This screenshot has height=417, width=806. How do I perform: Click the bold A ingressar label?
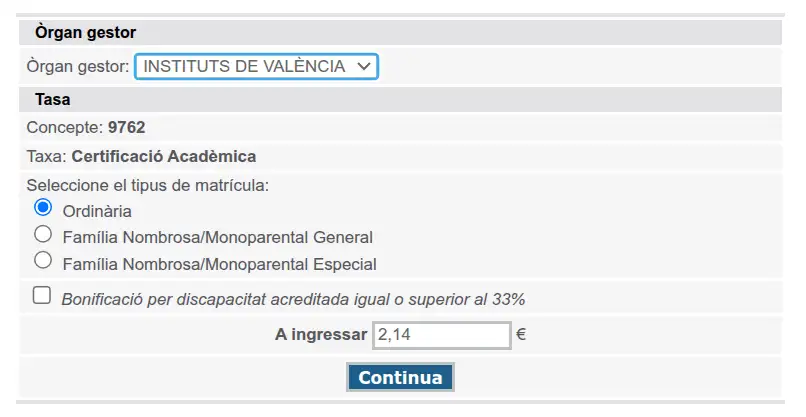[x=320, y=335]
